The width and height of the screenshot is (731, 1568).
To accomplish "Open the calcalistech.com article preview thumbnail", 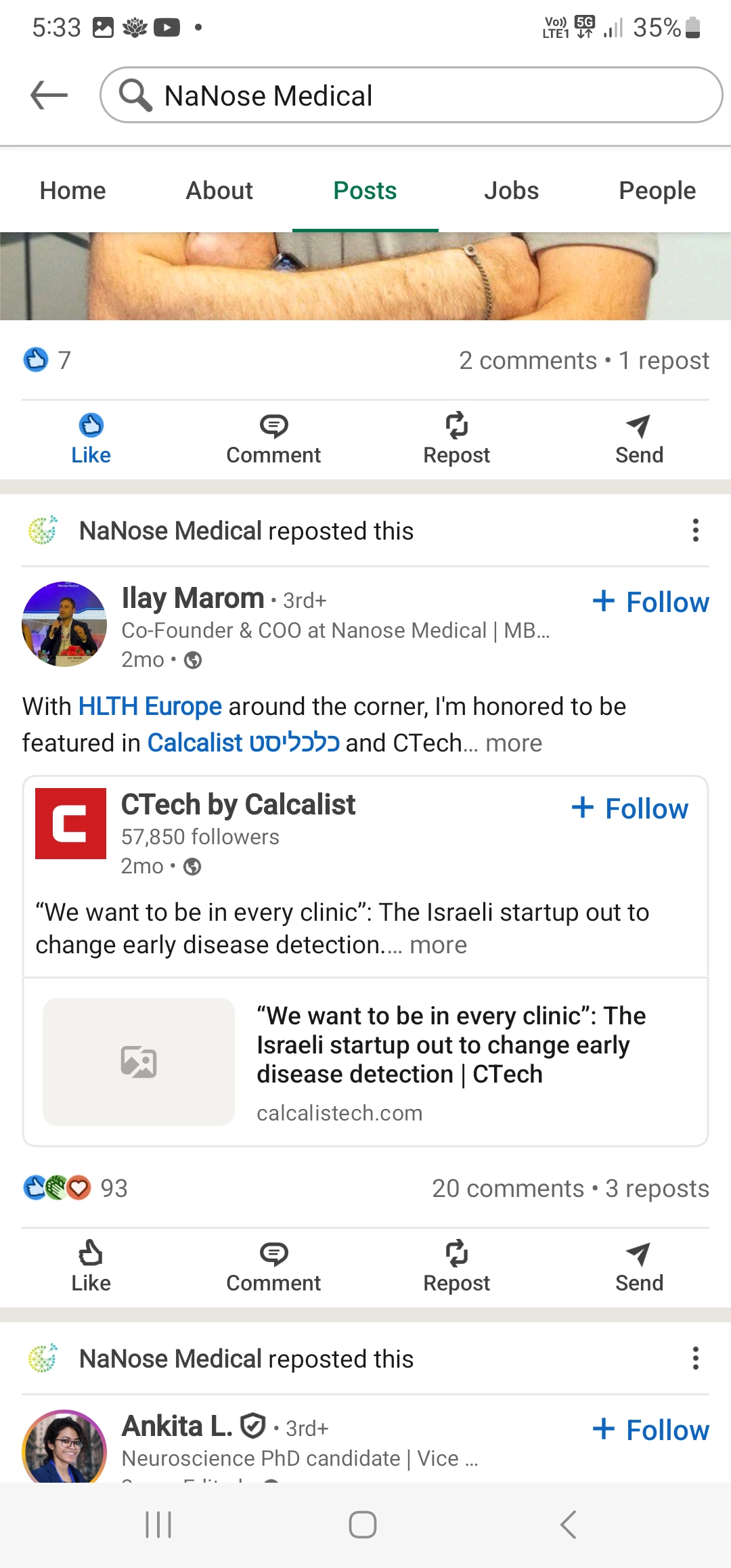I will (139, 1062).
